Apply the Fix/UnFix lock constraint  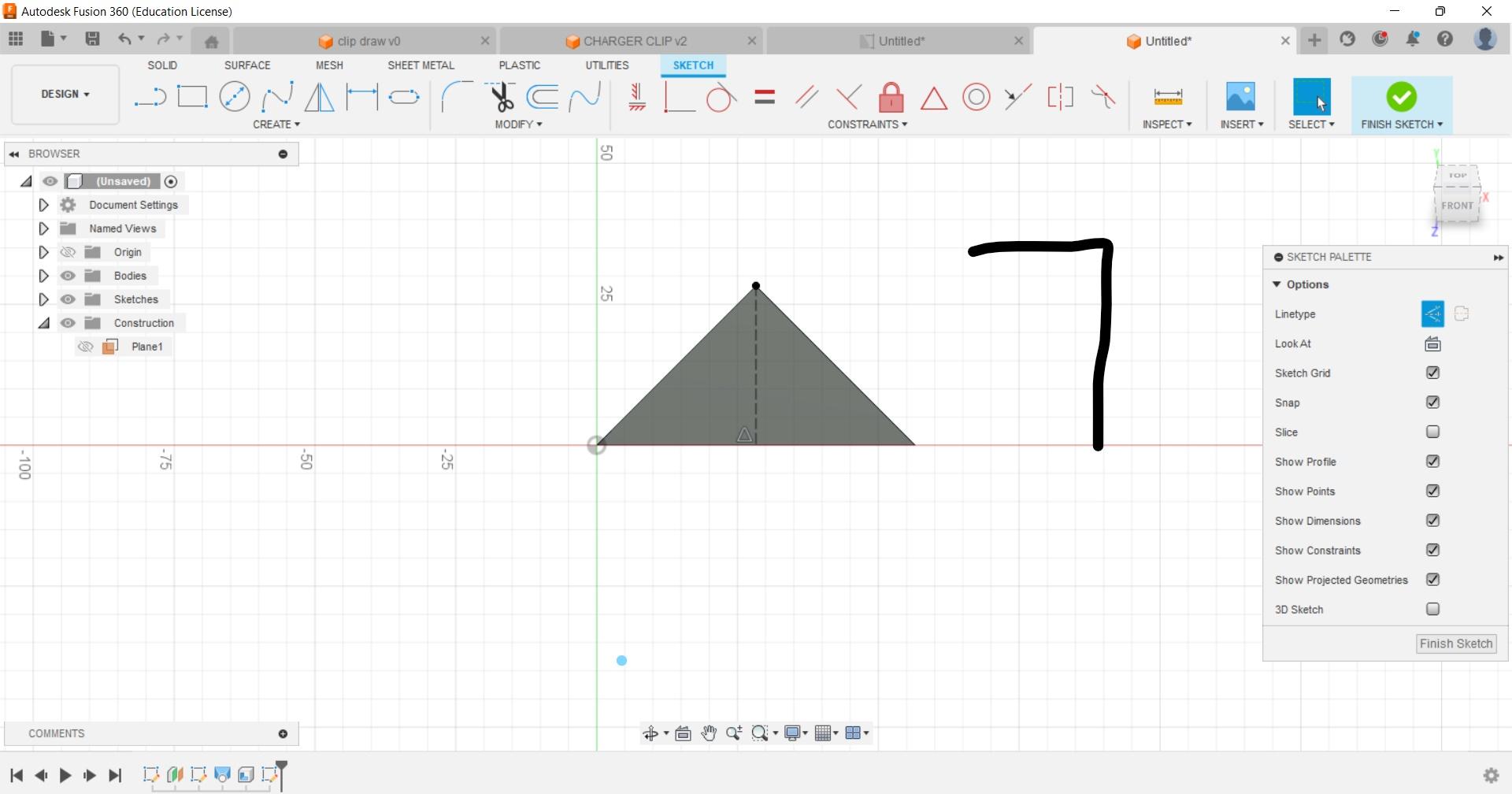[x=890, y=96]
